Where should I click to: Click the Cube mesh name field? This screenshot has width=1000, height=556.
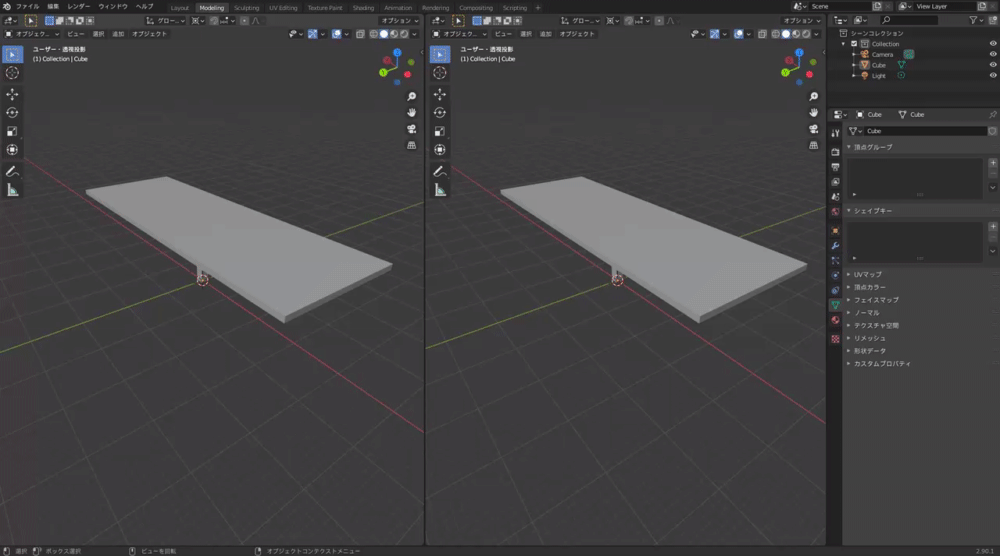pyautogui.click(x=922, y=131)
